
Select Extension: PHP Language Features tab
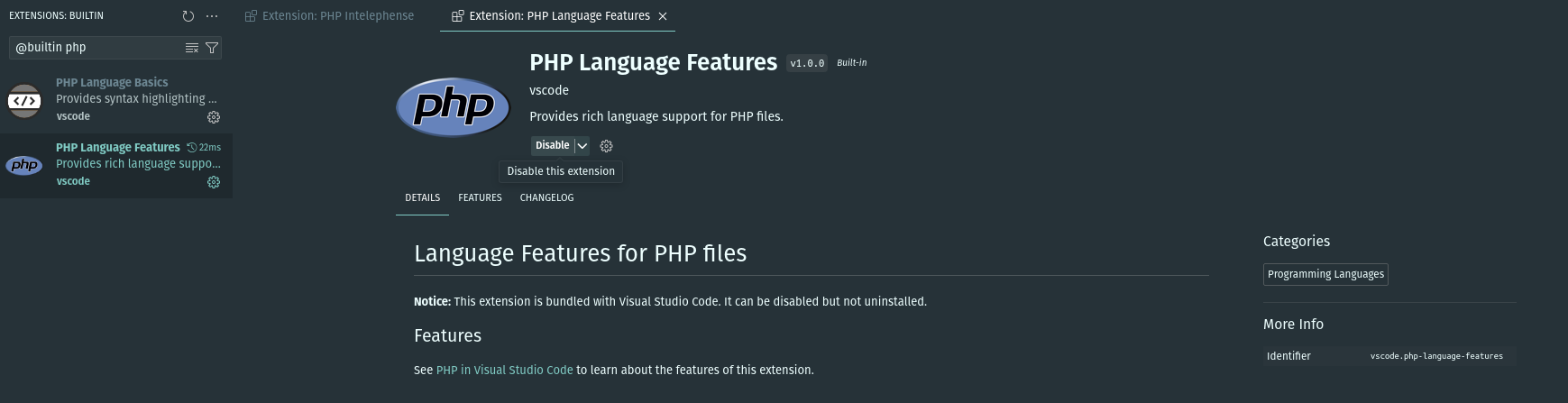click(x=558, y=15)
